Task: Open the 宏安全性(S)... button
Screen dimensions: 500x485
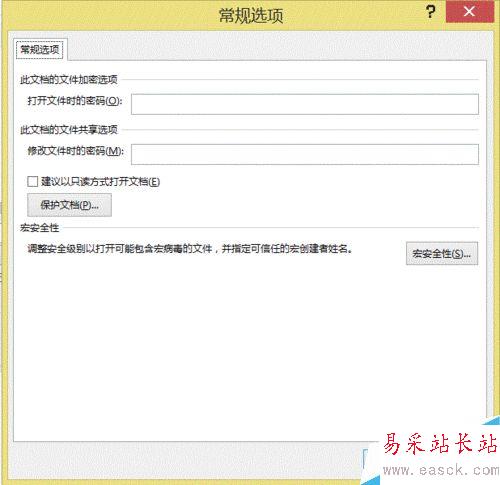Action: coord(442,254)
